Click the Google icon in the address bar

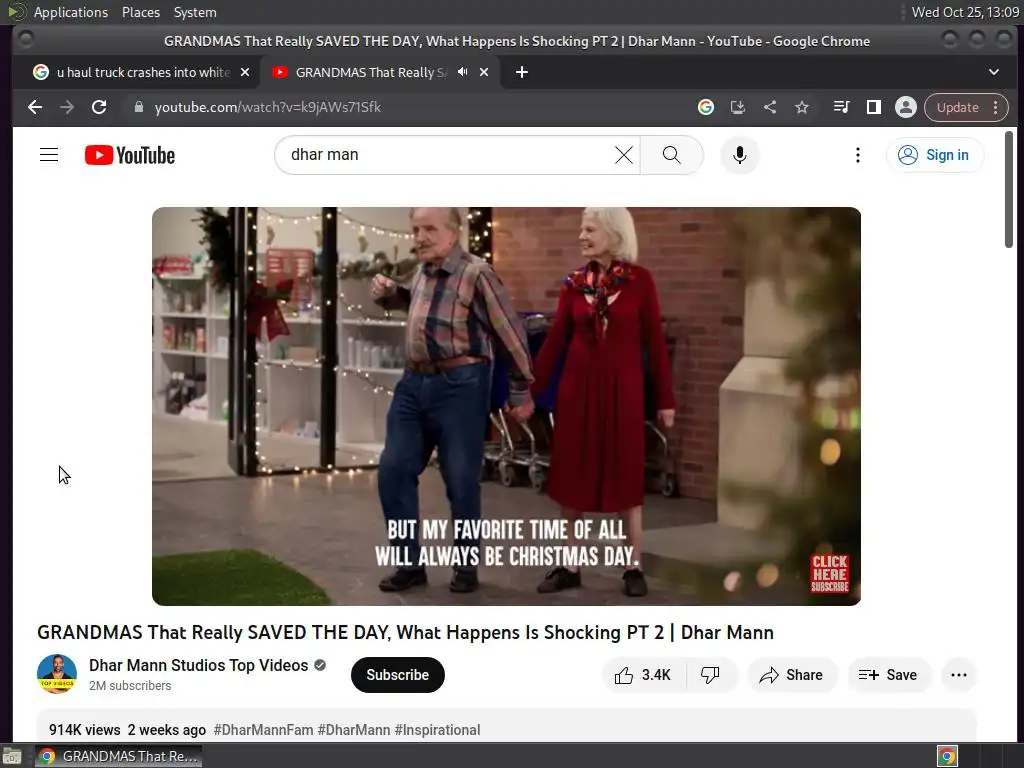[705, 107]
